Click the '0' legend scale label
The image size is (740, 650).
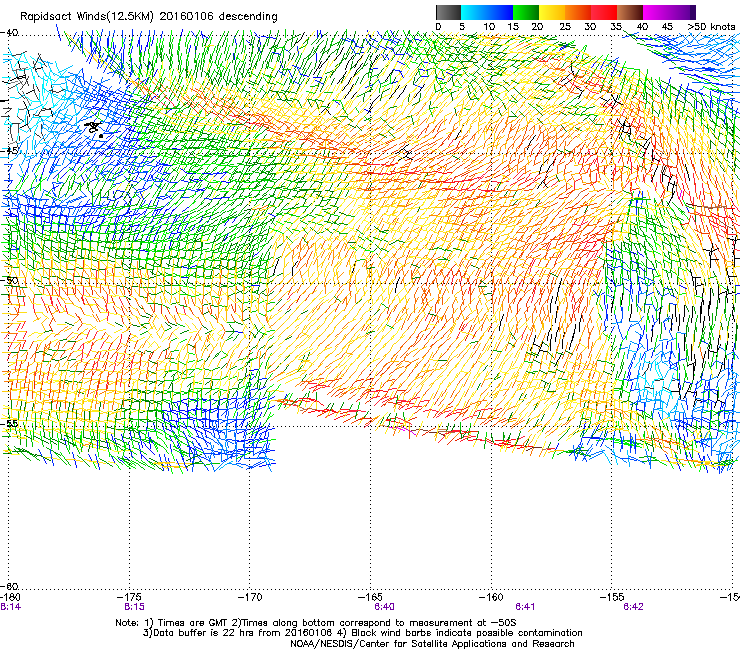pyautogui.click(x=438, y=27)
